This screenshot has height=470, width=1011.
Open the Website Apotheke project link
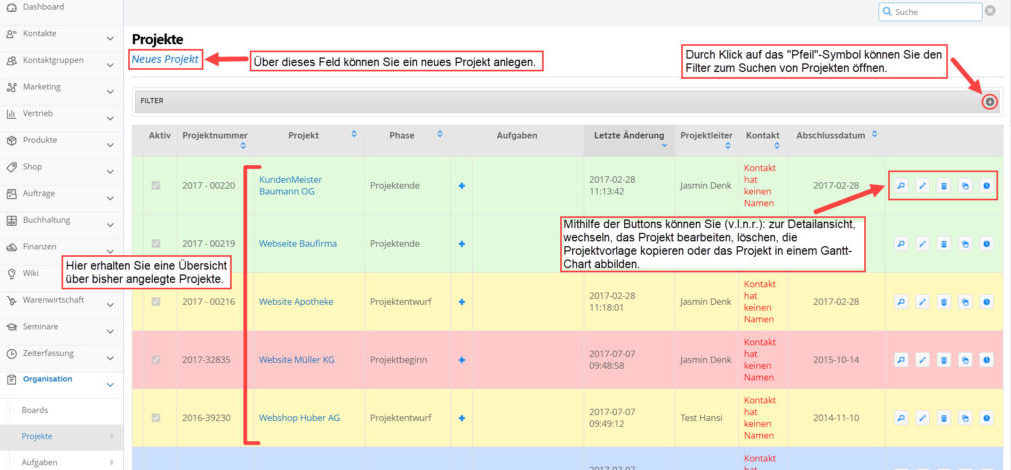pyautogui.click(x=296, y=302)
